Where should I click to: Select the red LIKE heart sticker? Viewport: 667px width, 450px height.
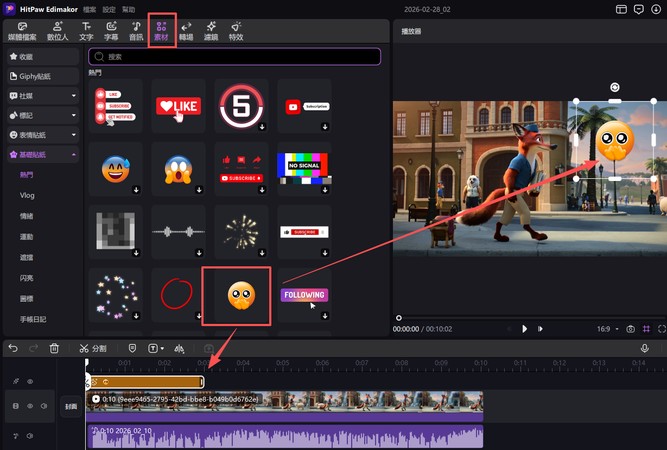[178, 106]
